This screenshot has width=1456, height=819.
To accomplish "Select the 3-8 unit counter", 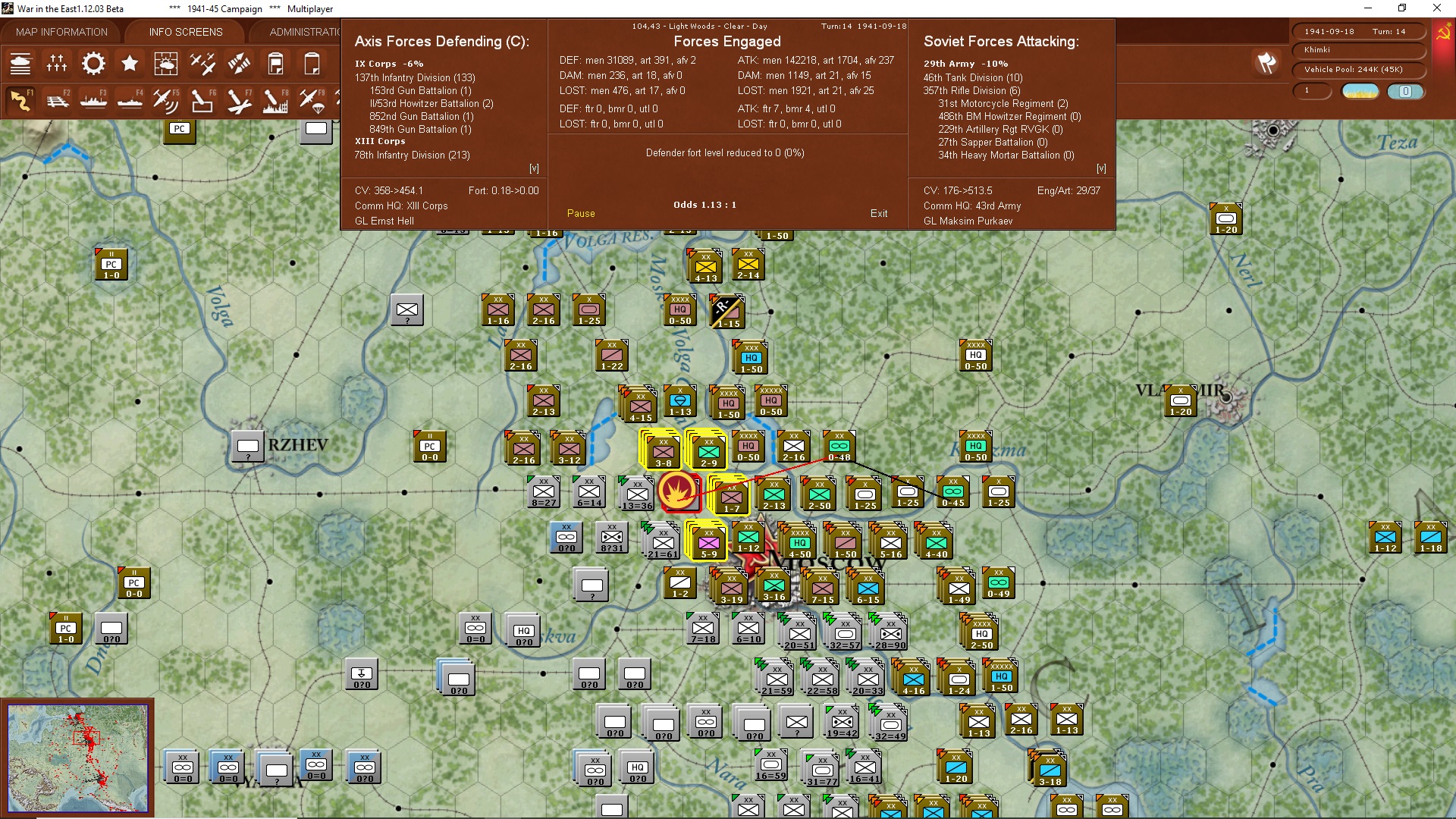I will click(x=662, y=450).
